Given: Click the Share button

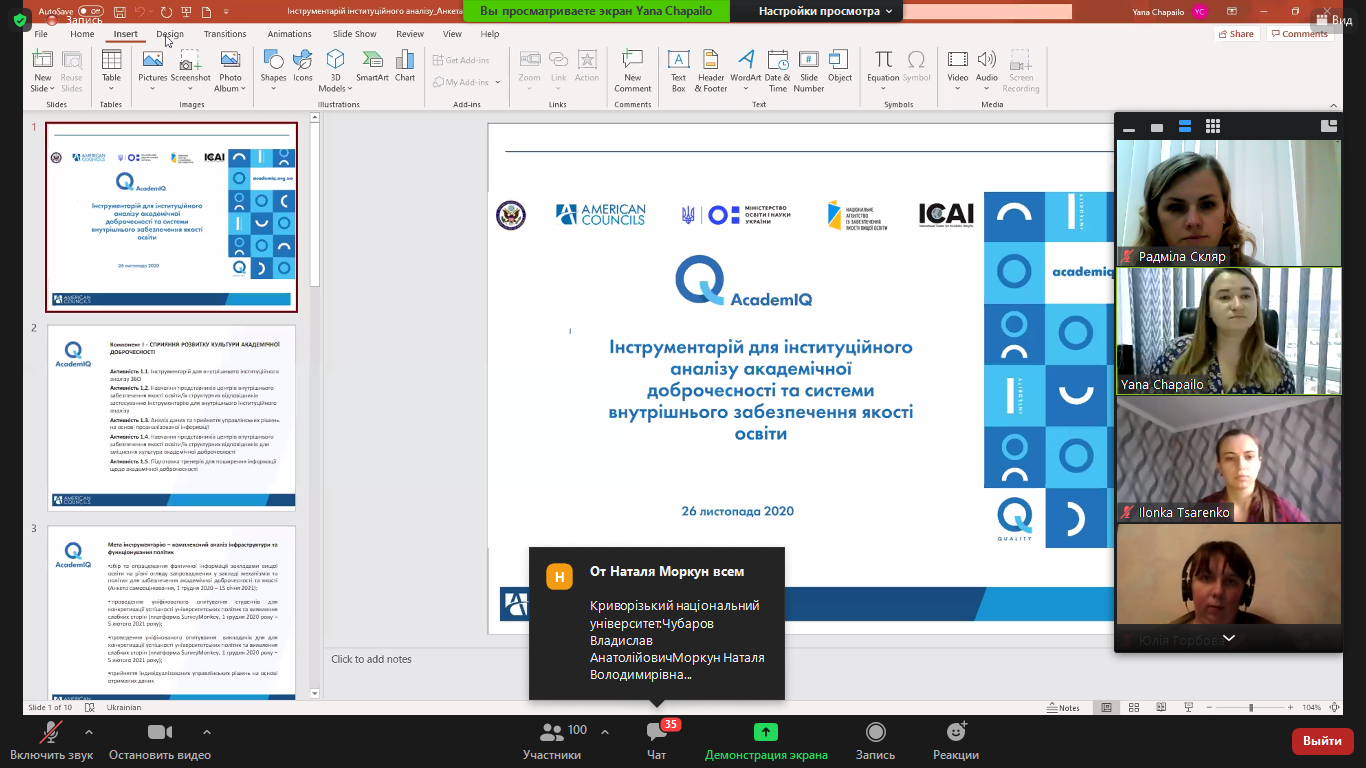Looking at the screenshot, I should (1236, 34).
